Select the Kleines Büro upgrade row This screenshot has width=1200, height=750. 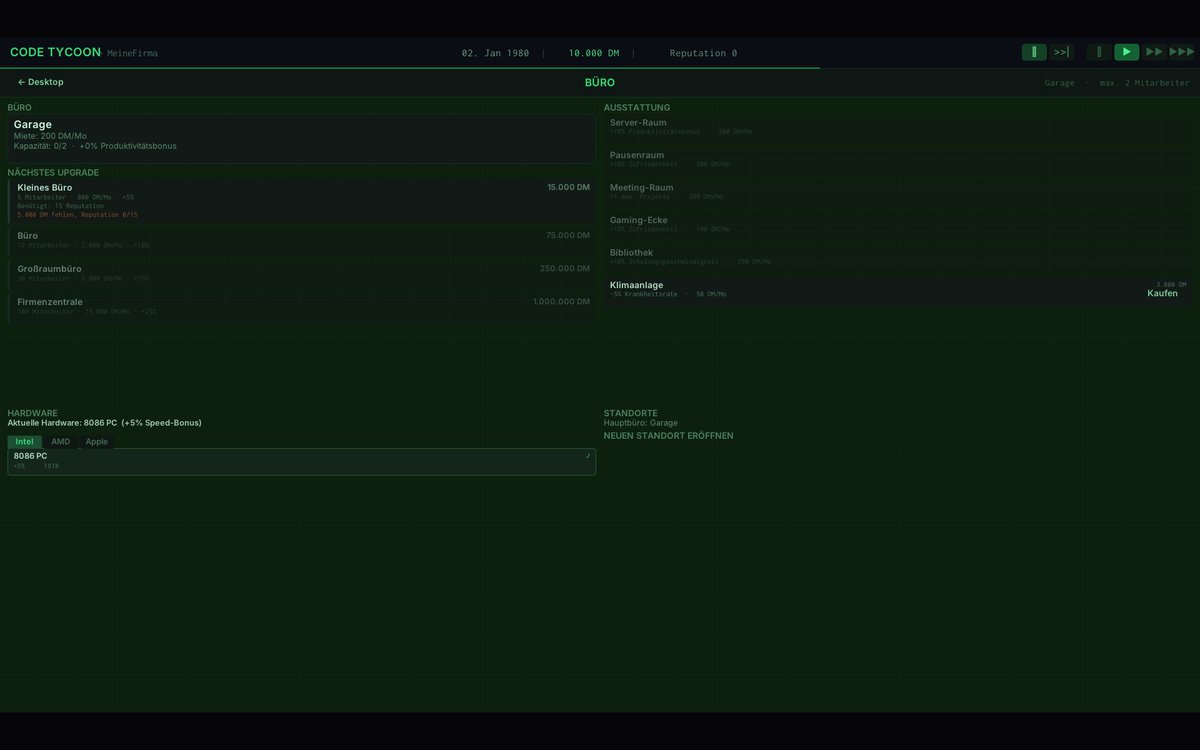pyautogui.click(x=301, y=200)
